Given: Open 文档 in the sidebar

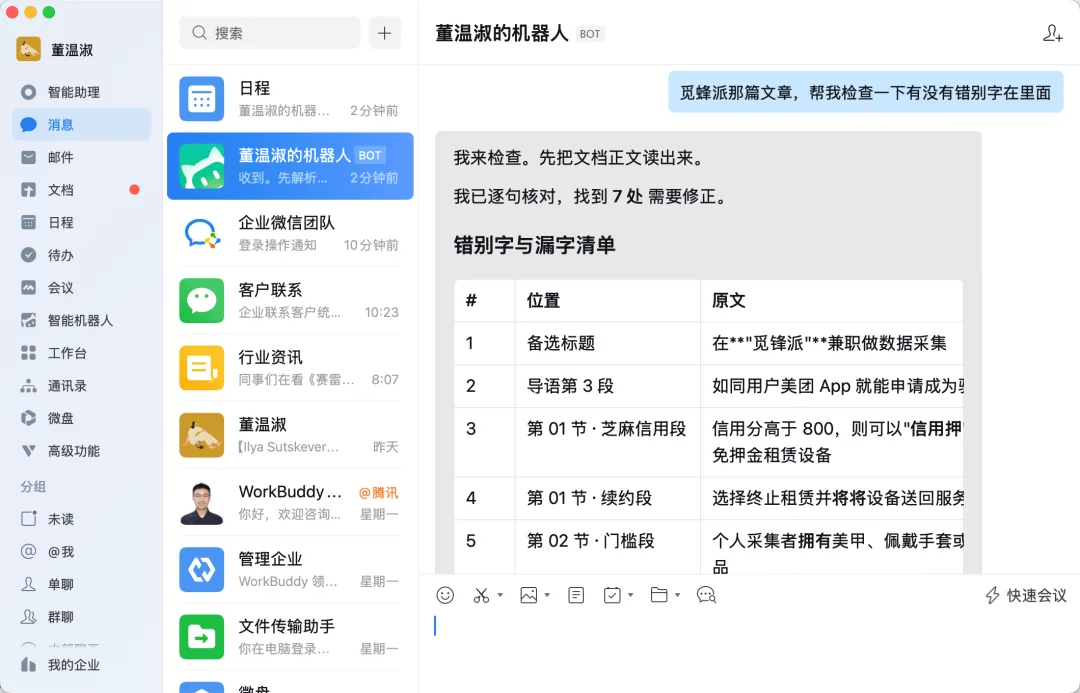Looking at the screenshot, I should pyautogui.click(x=81, y=189).
